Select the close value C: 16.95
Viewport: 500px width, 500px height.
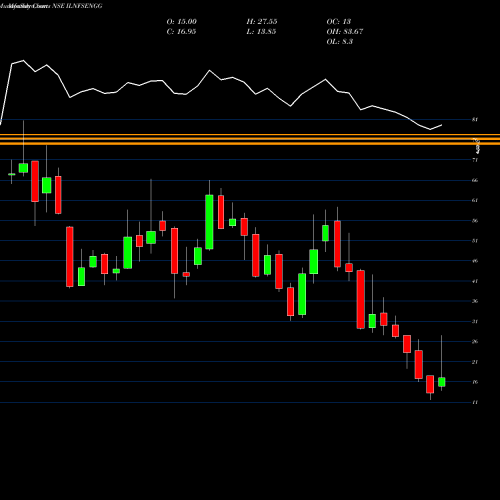(x=181, y=32)
